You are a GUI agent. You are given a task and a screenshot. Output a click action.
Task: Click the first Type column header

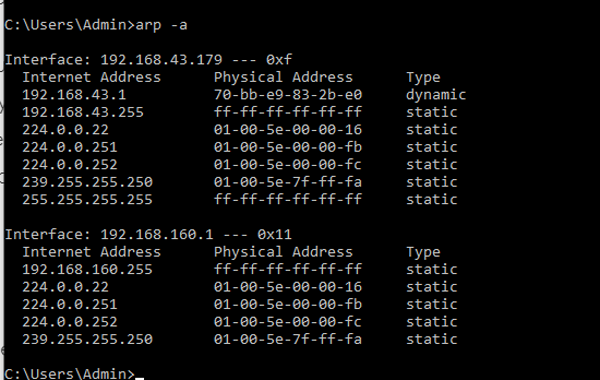pyautogui.click(x=423, y=78)
